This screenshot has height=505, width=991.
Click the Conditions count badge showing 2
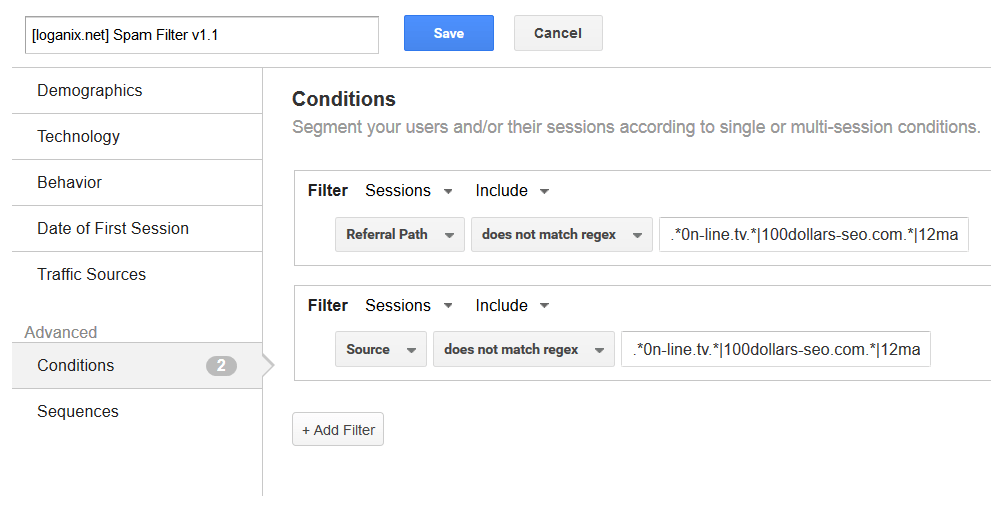(221, 365)
